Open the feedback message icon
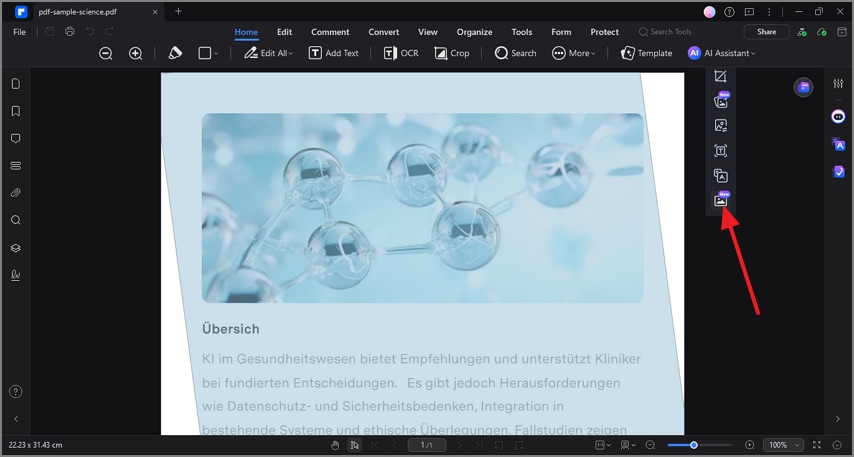This screenshot has width=854, height=457. (x=749, y=11)
